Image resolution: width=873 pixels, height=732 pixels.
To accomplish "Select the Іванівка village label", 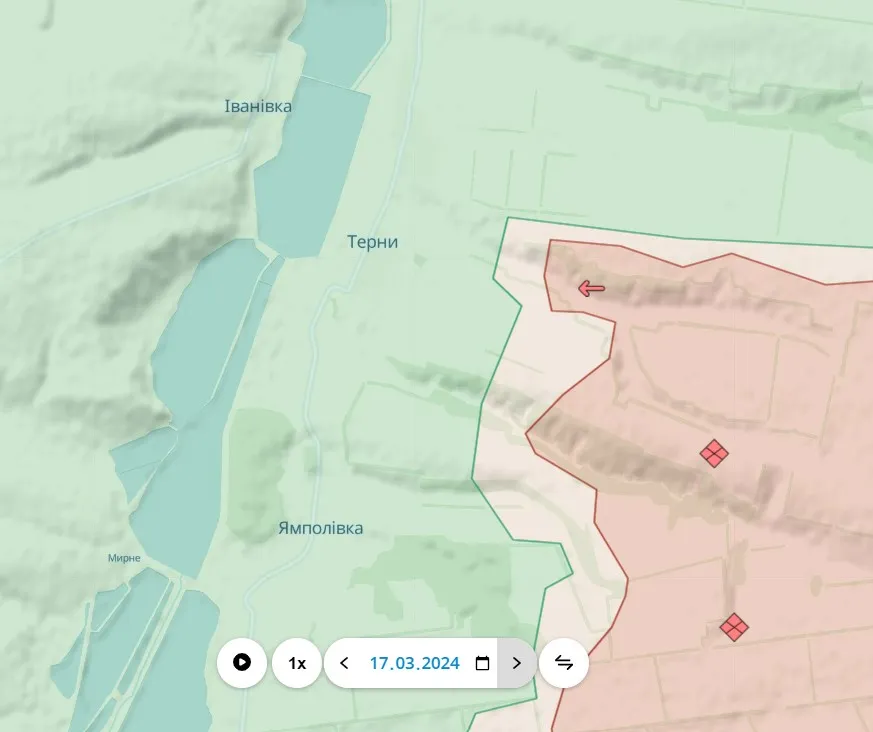I will [258, 106].
